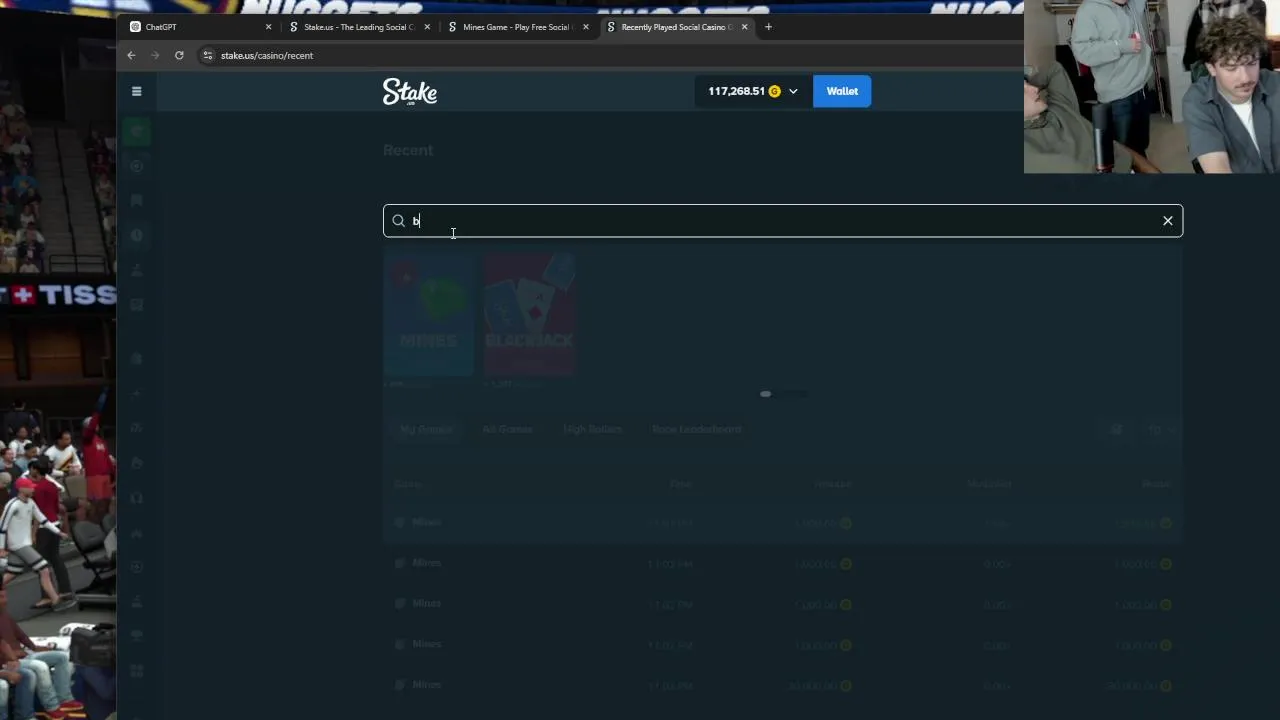Switch to the ChatGPT browser tab

pyautogui.click(x=200, y=27)
